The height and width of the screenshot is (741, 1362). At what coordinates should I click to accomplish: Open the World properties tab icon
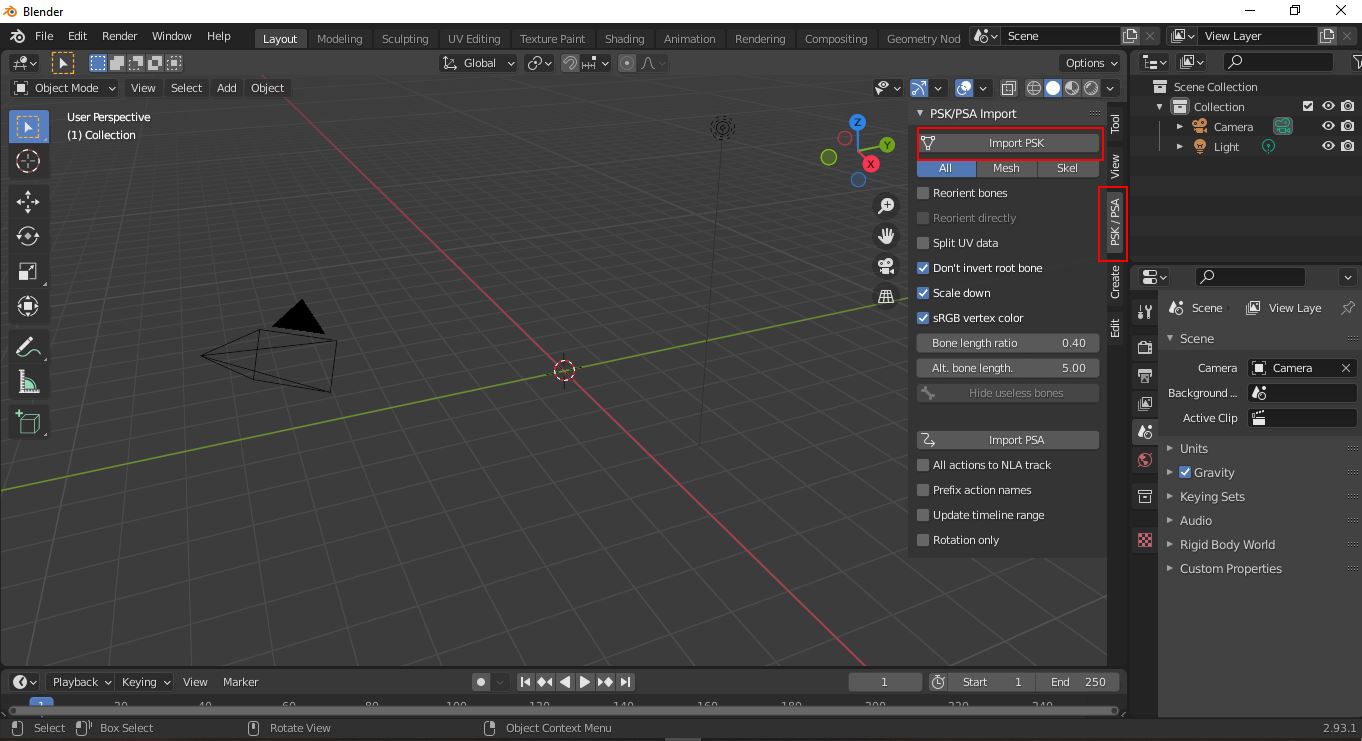coord(1145,460)
